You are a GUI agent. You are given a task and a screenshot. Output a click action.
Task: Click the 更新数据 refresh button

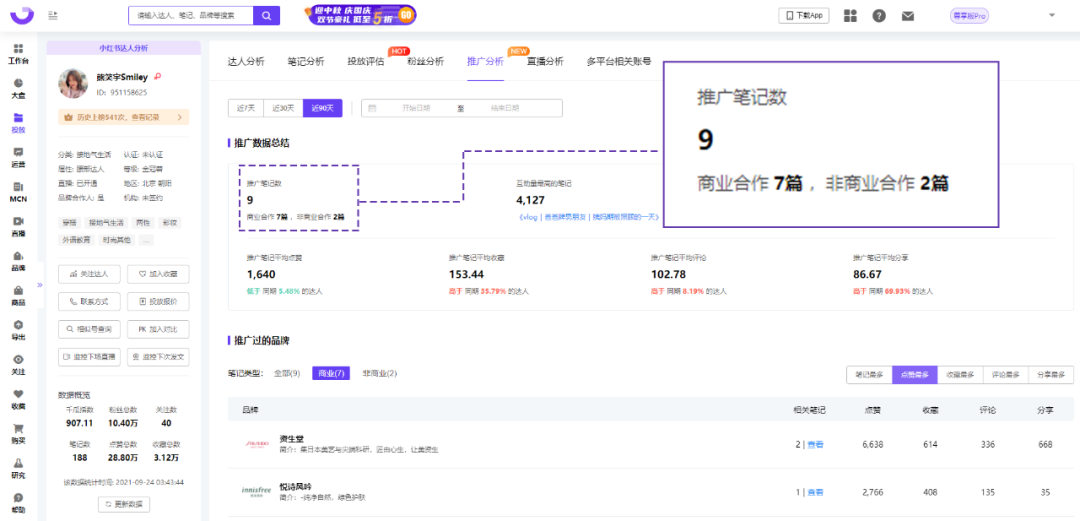click(123, 504)
